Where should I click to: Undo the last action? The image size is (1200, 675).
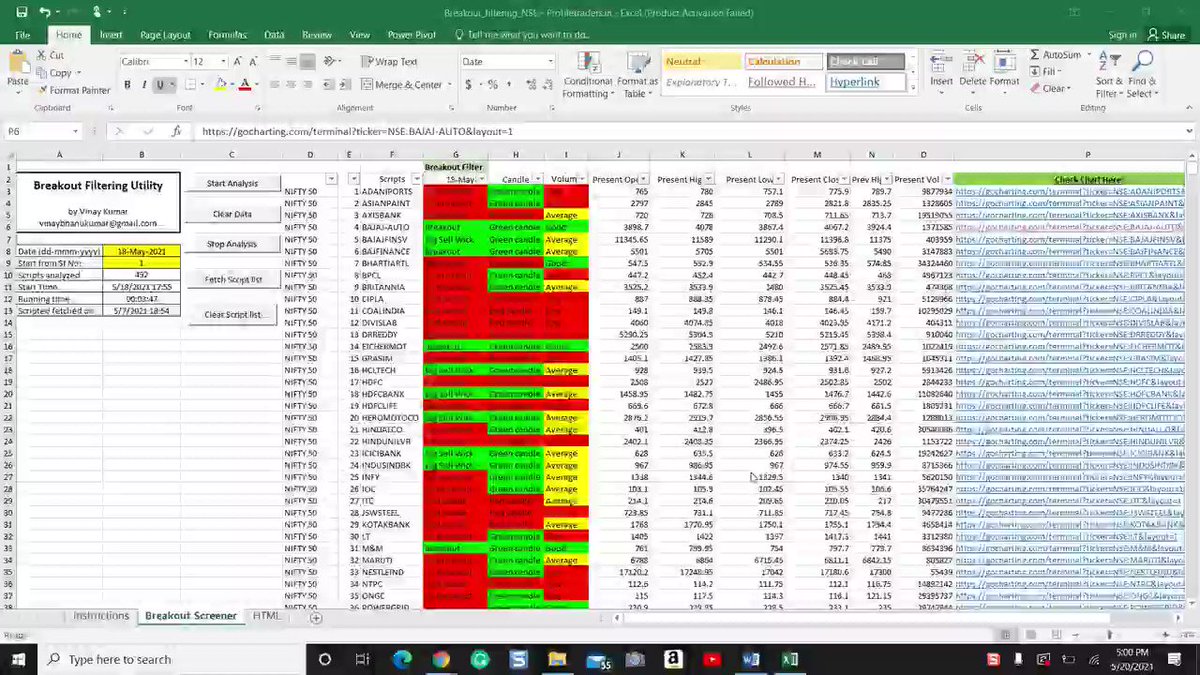coord(45,13)
